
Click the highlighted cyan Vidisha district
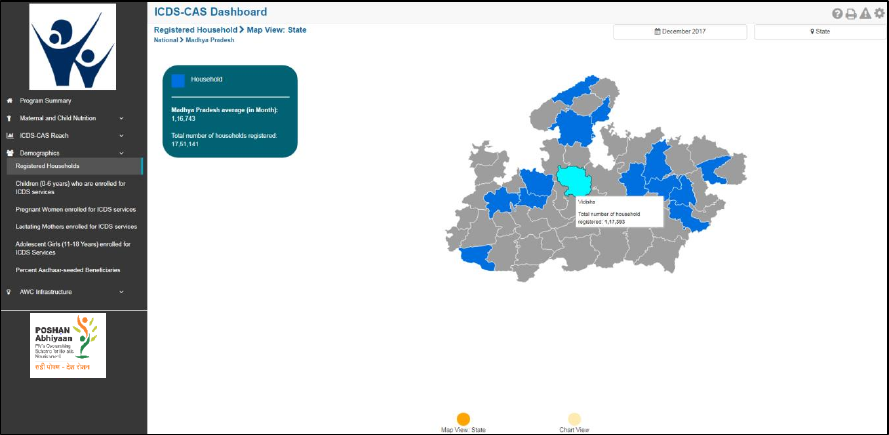click(572, 178)
